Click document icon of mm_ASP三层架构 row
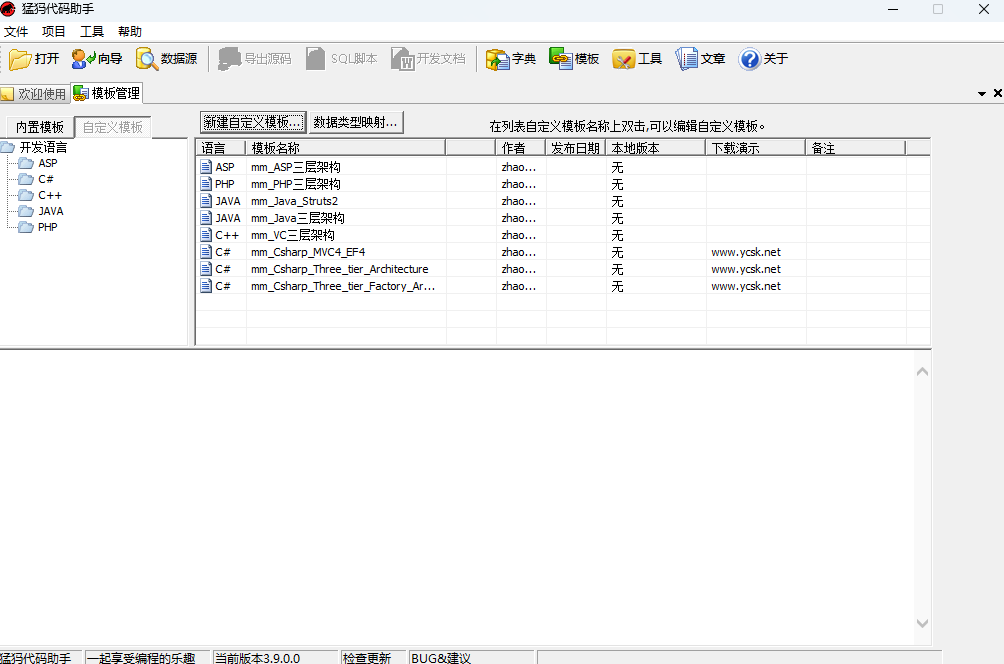 click(206, 167)
